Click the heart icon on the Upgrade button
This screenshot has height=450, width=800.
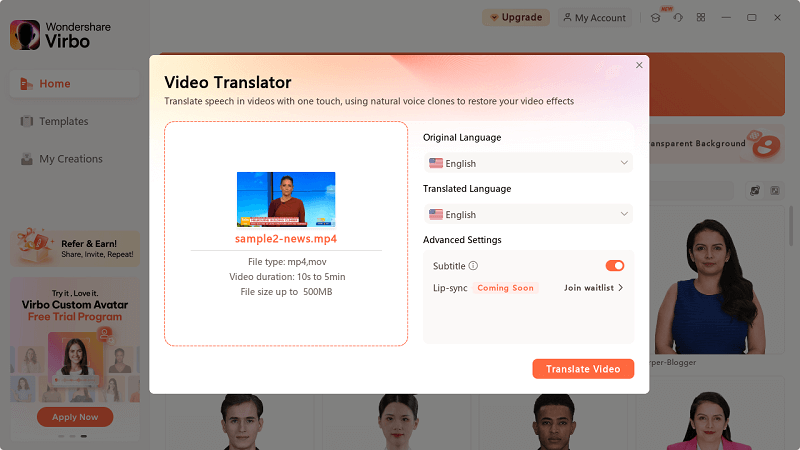[494, 17]
